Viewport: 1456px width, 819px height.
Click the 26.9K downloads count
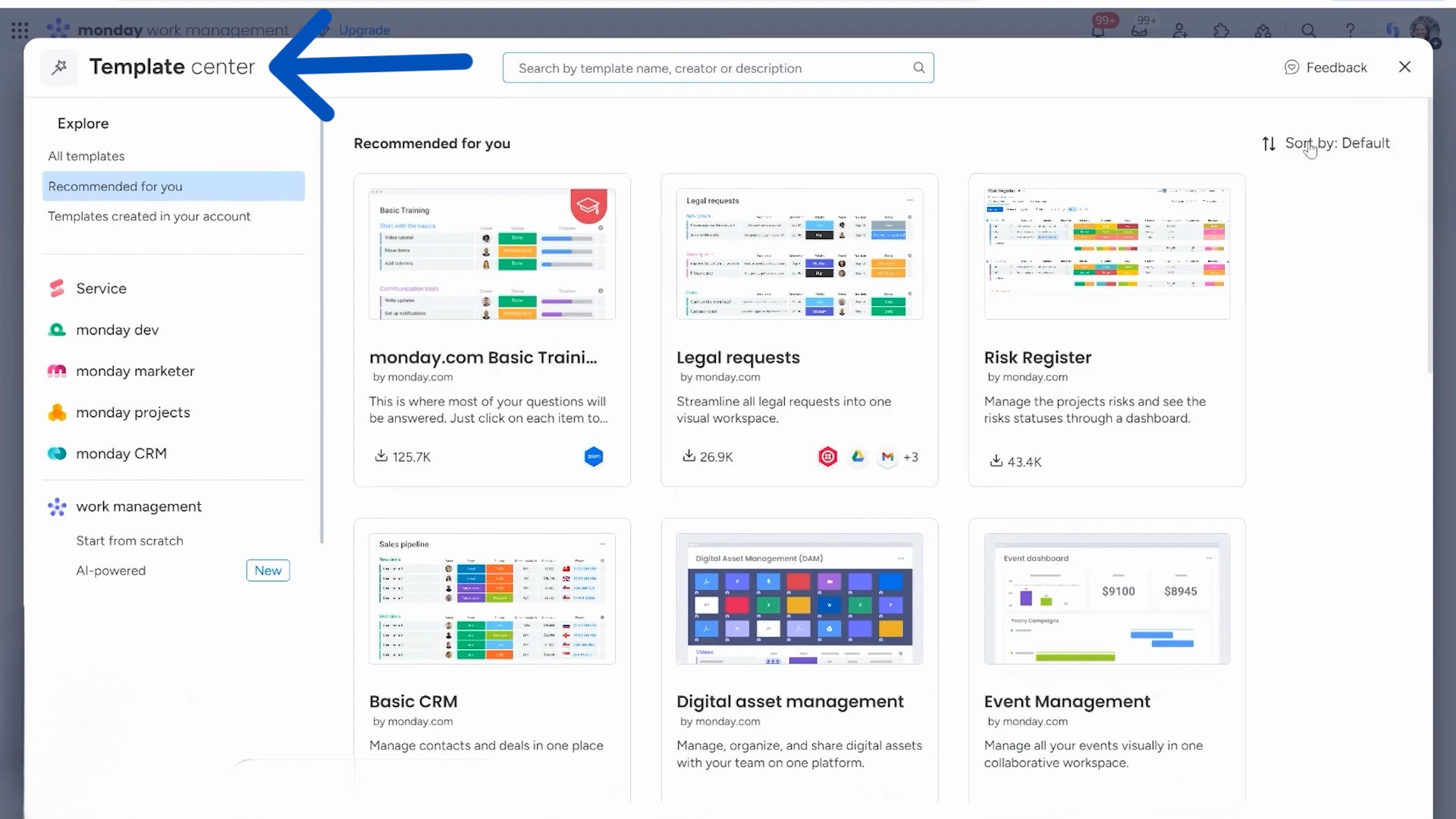coord(716,457)
